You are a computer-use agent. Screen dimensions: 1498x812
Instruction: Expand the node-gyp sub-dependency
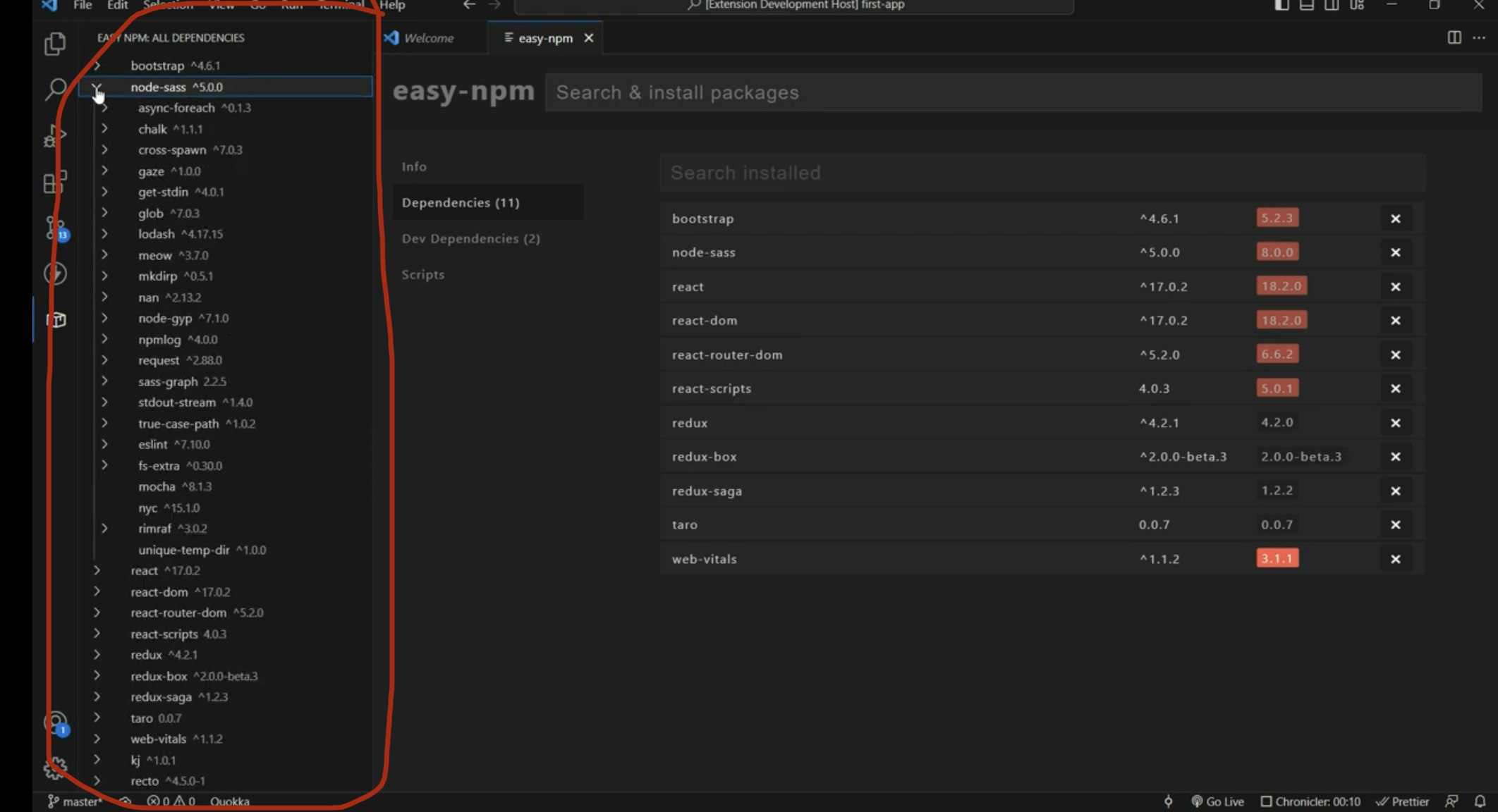104,318
